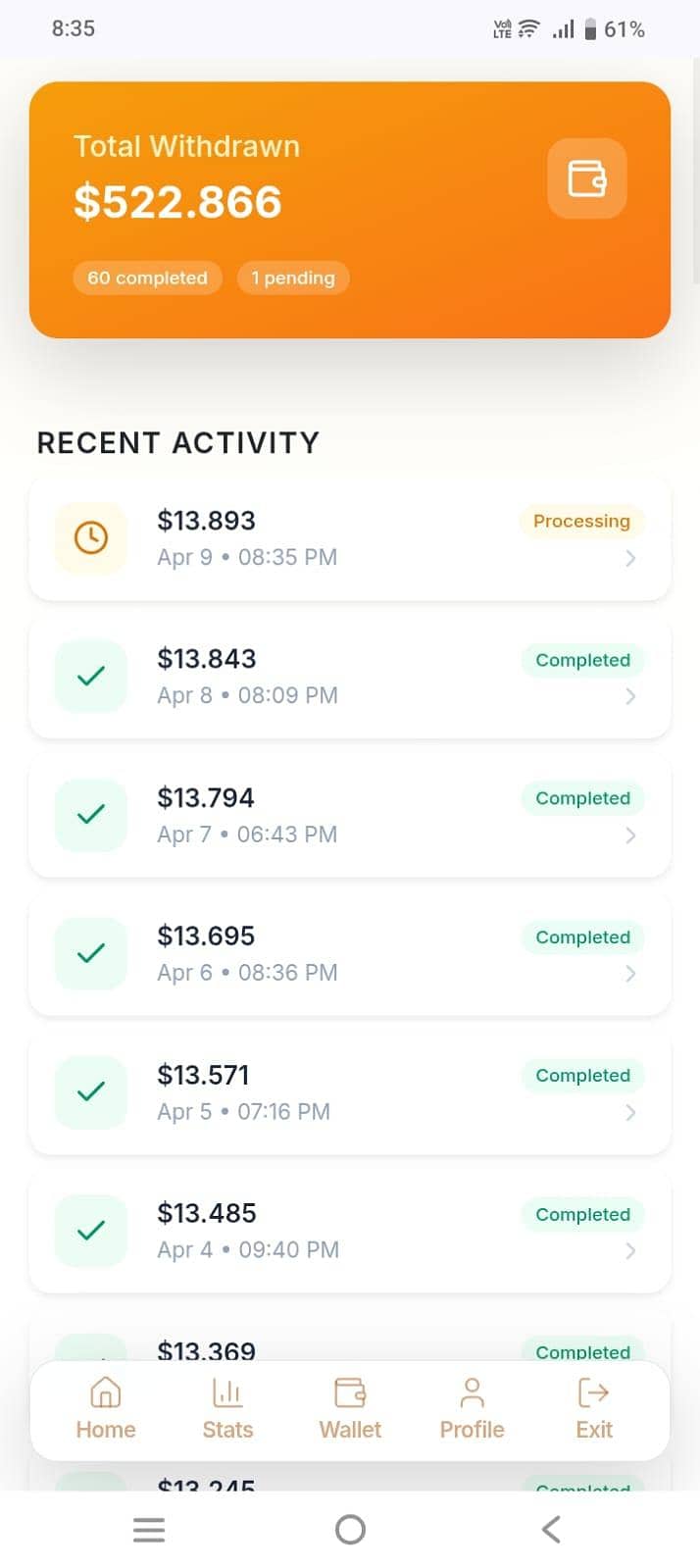This screenshot has height=1568, width=700.
Task: Expand details for the $13.893 transaction
Action: [631, 559]
